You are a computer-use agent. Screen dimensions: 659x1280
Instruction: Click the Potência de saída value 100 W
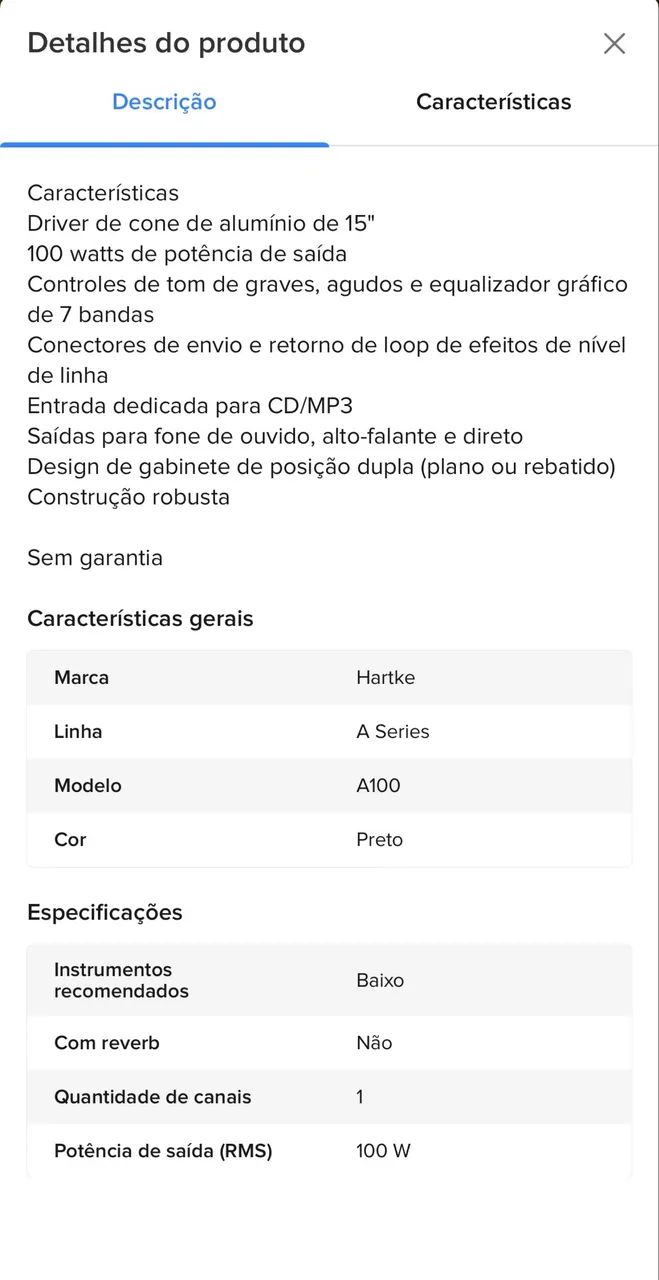(383, 1151)
